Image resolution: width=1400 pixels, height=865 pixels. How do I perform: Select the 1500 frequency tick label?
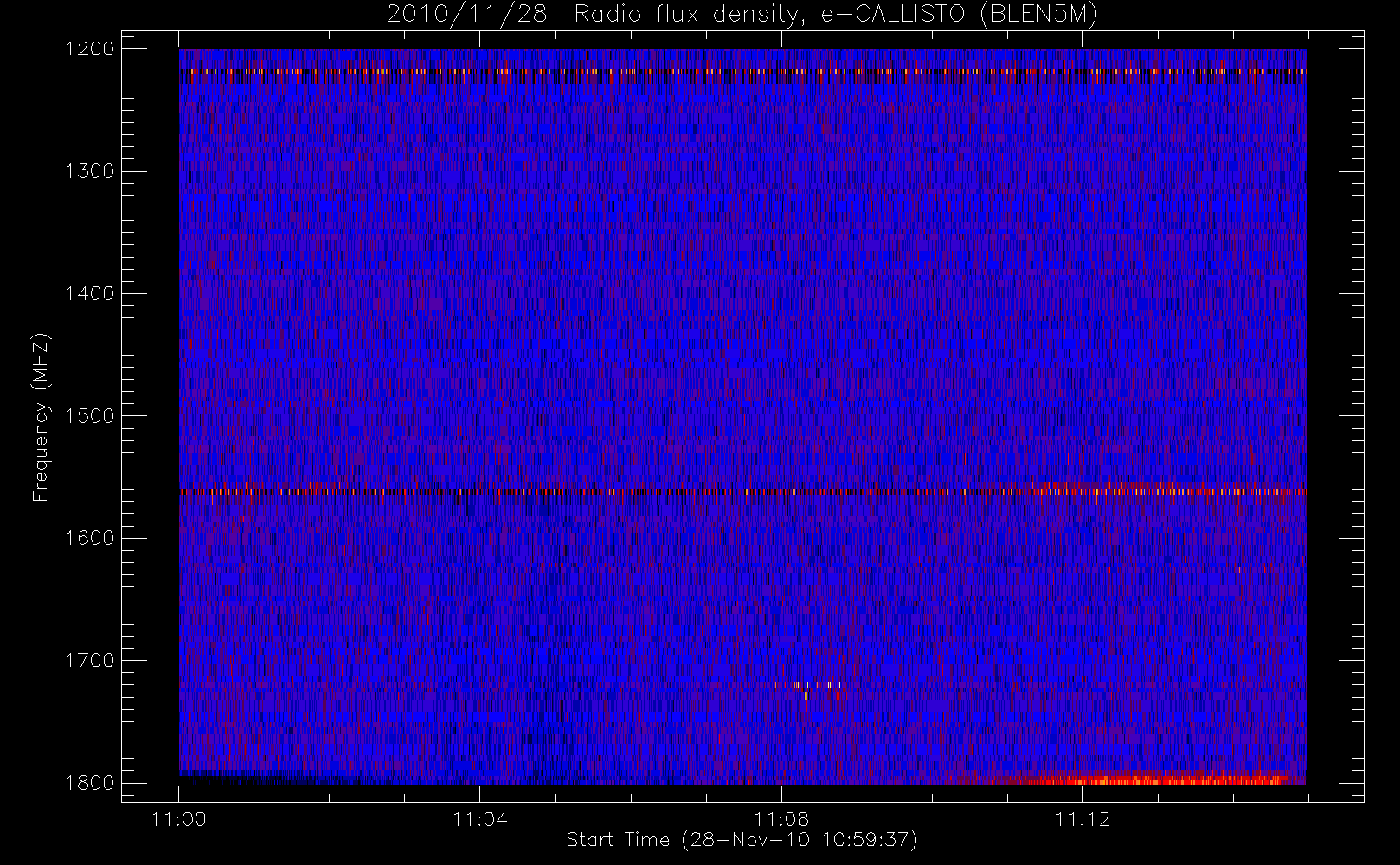coord(89,416)
